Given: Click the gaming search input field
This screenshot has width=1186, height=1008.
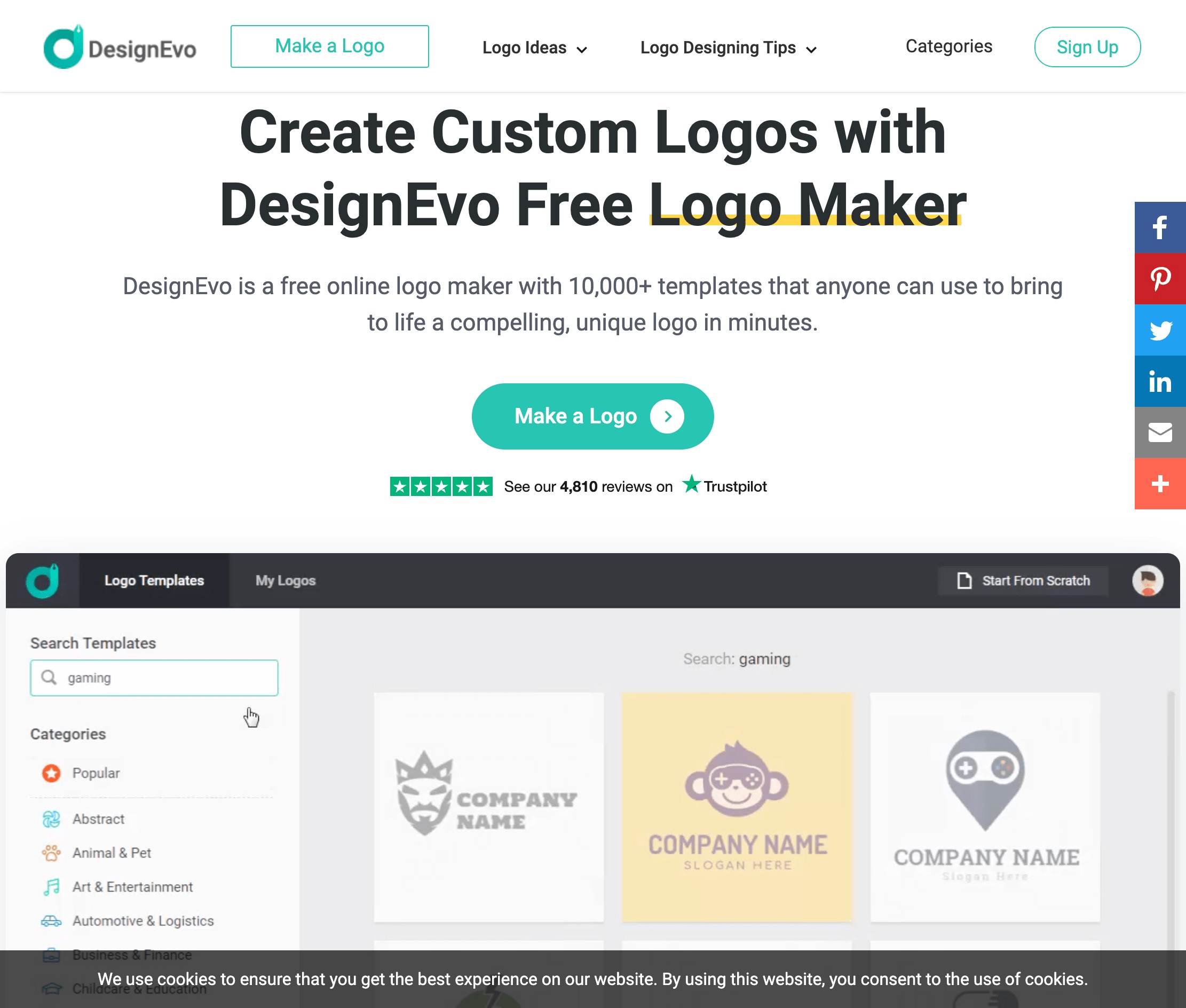Looking at the screenshot, I should tap(154, 678).
